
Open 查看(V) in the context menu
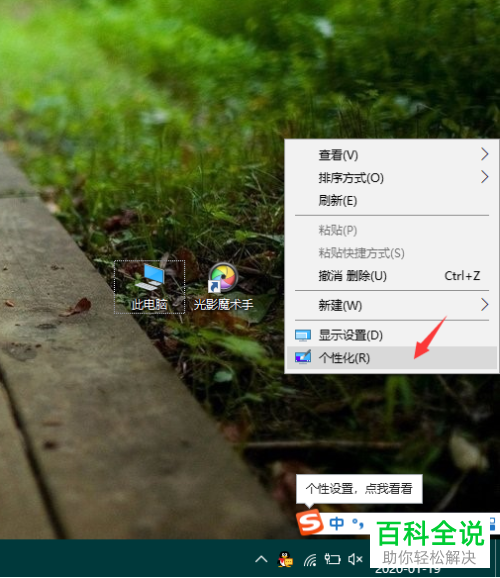392,155
